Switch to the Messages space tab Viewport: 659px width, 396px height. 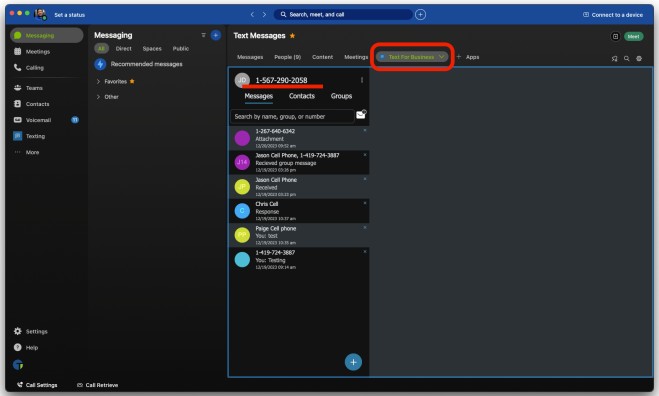pos(250,57)
